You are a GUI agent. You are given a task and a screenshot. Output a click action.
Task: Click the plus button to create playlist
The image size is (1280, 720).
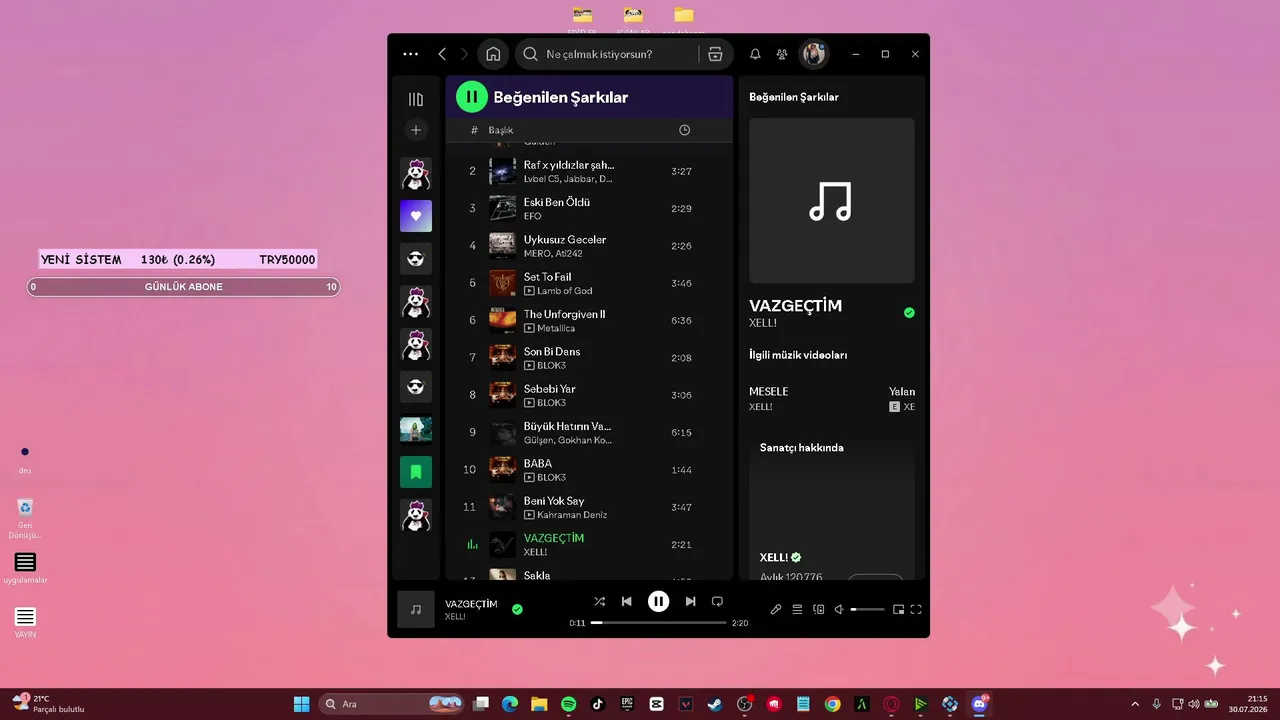pos(416,130)
